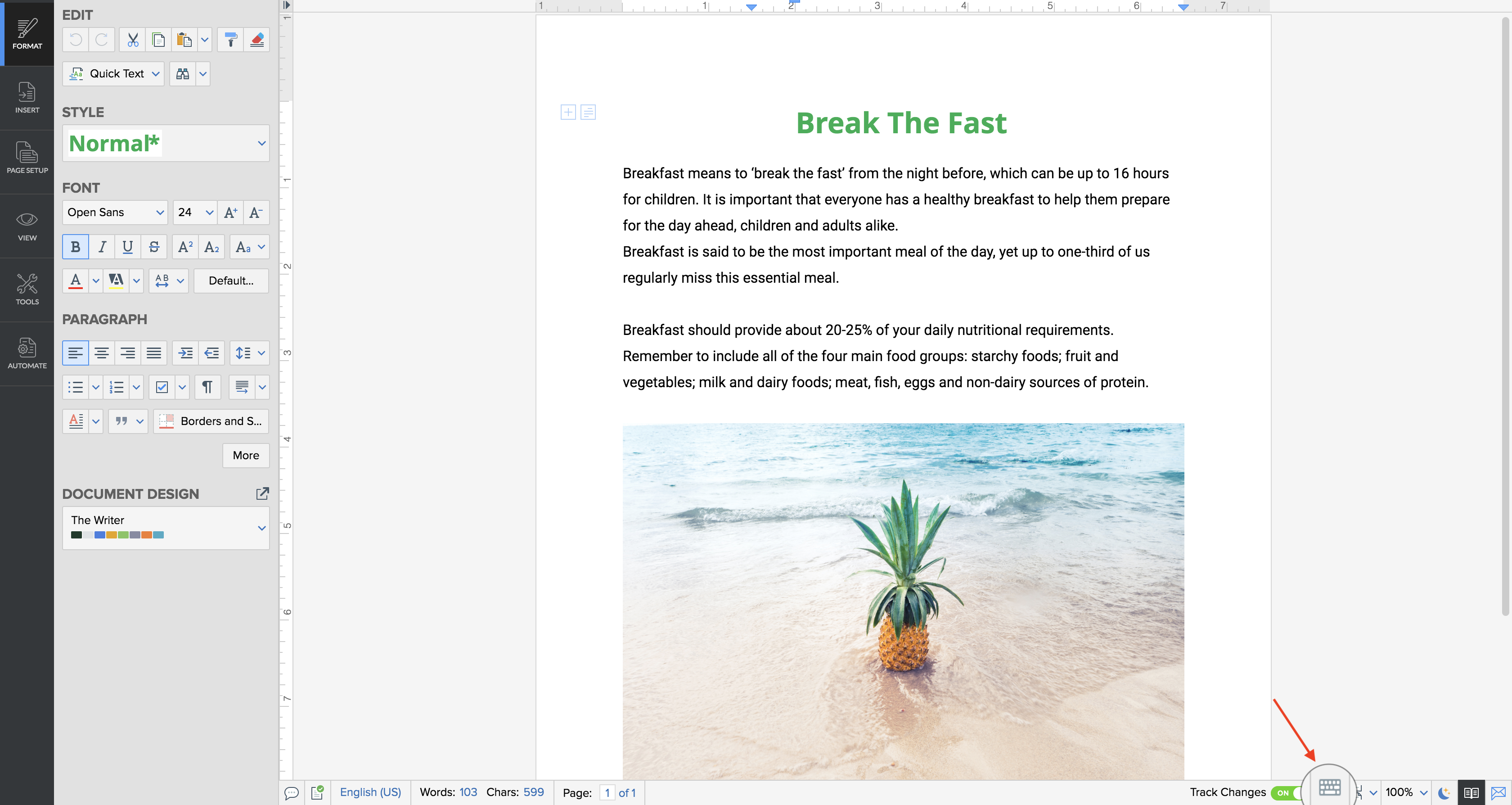Viewport: 1512px width, 805px height.
Task: Click the More paragraph options button
Action: coord(245,456)
